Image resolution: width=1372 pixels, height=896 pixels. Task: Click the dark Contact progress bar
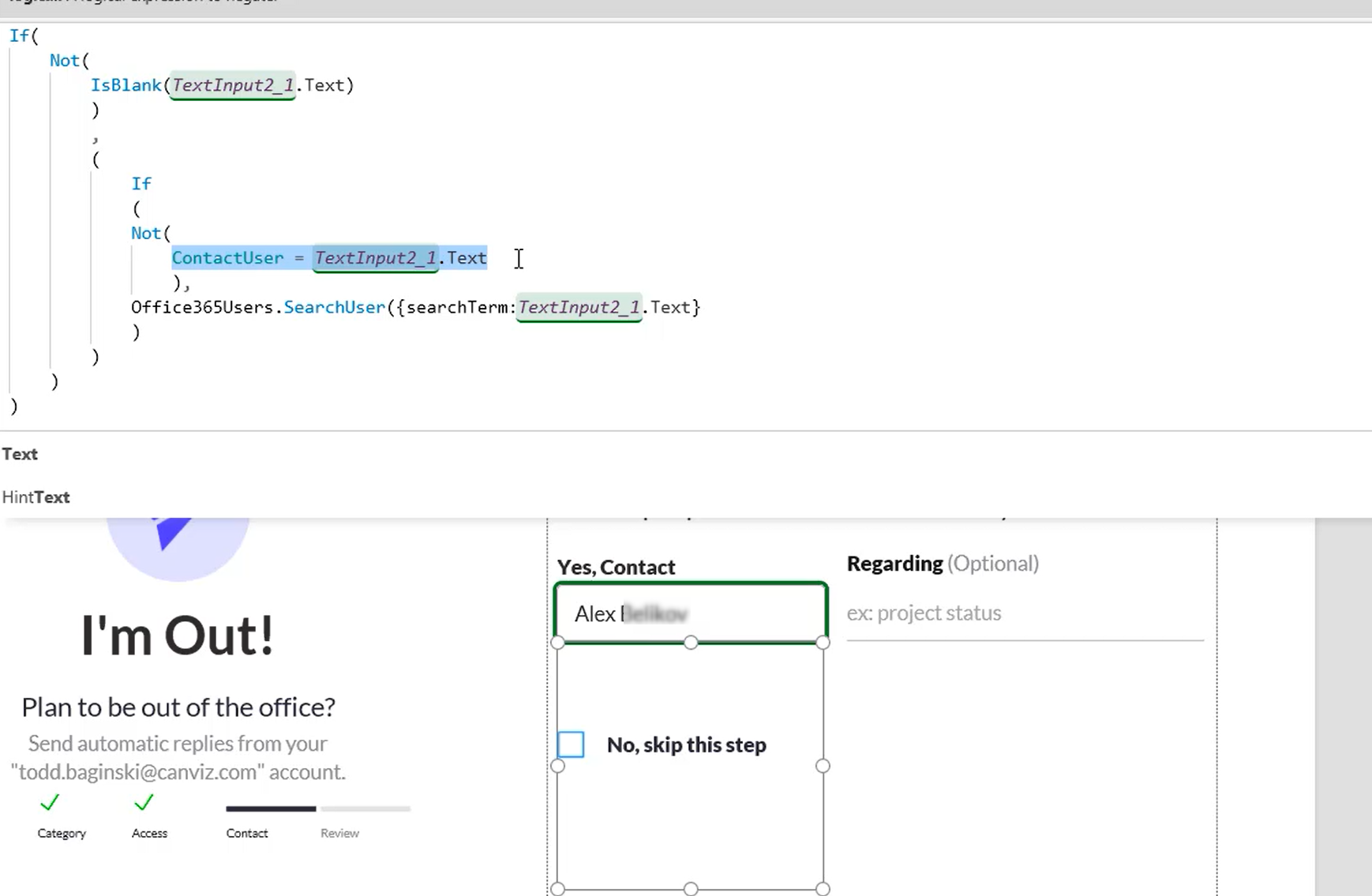point(271,808)
